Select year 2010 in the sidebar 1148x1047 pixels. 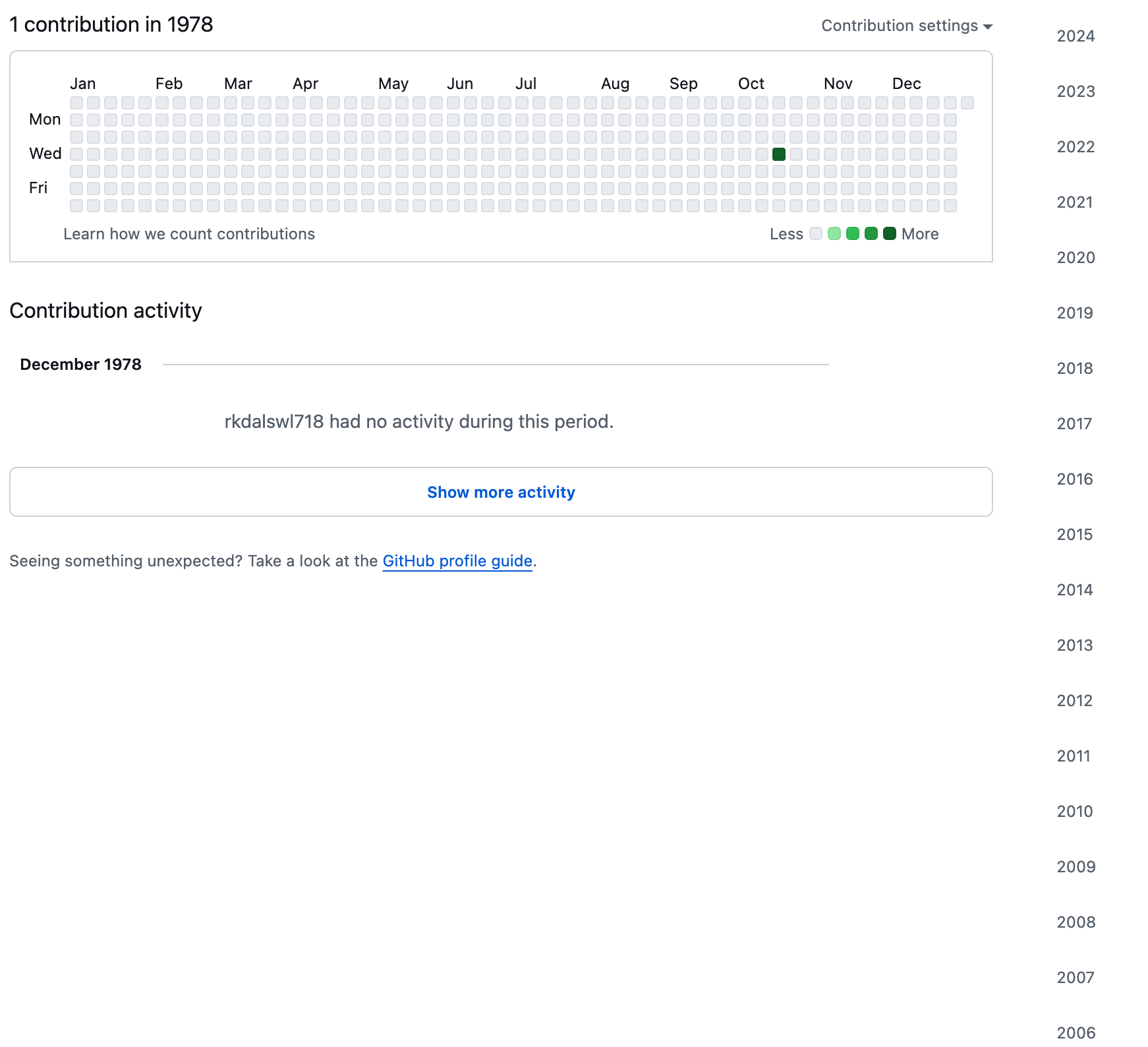click(x=1075, y=812)
